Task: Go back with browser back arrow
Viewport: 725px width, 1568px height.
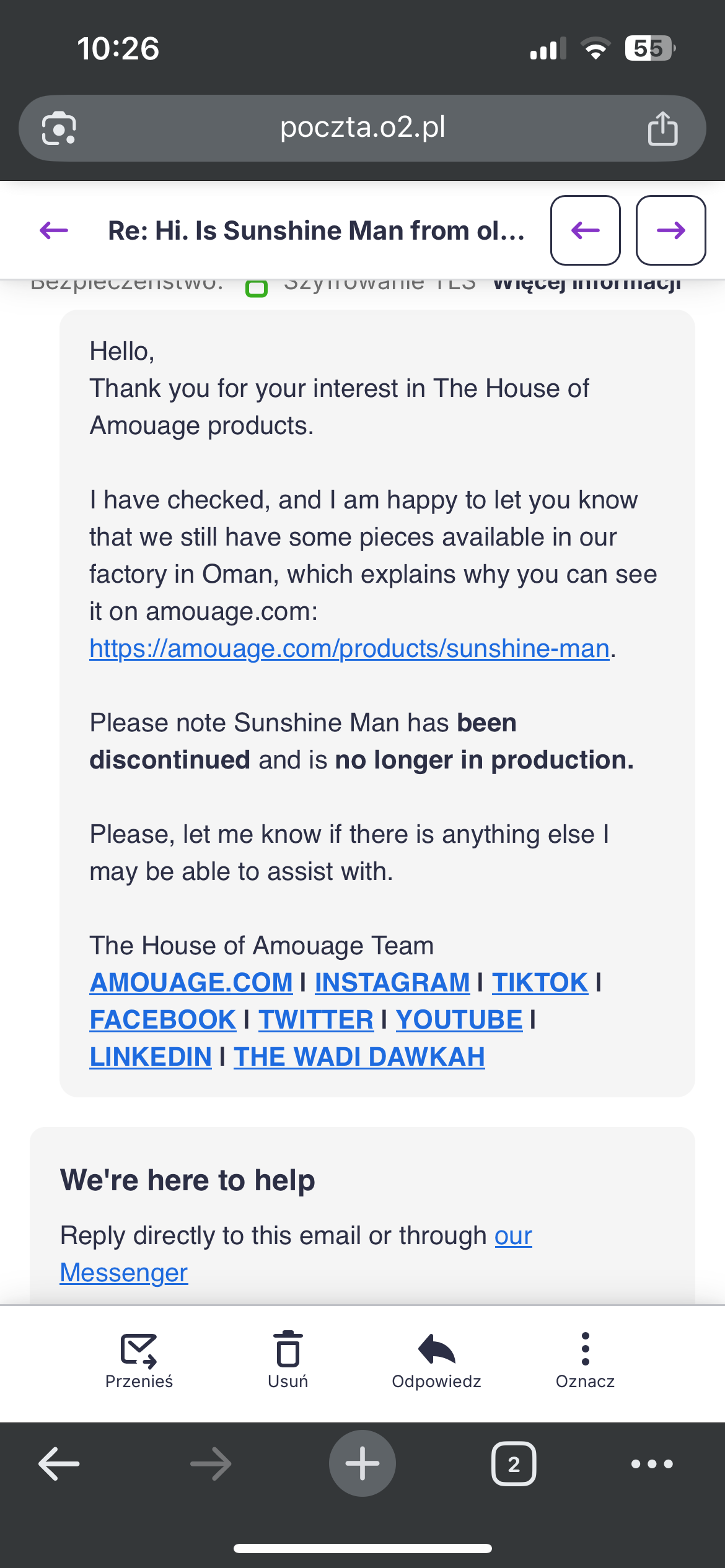Action: click(59, 1464)
